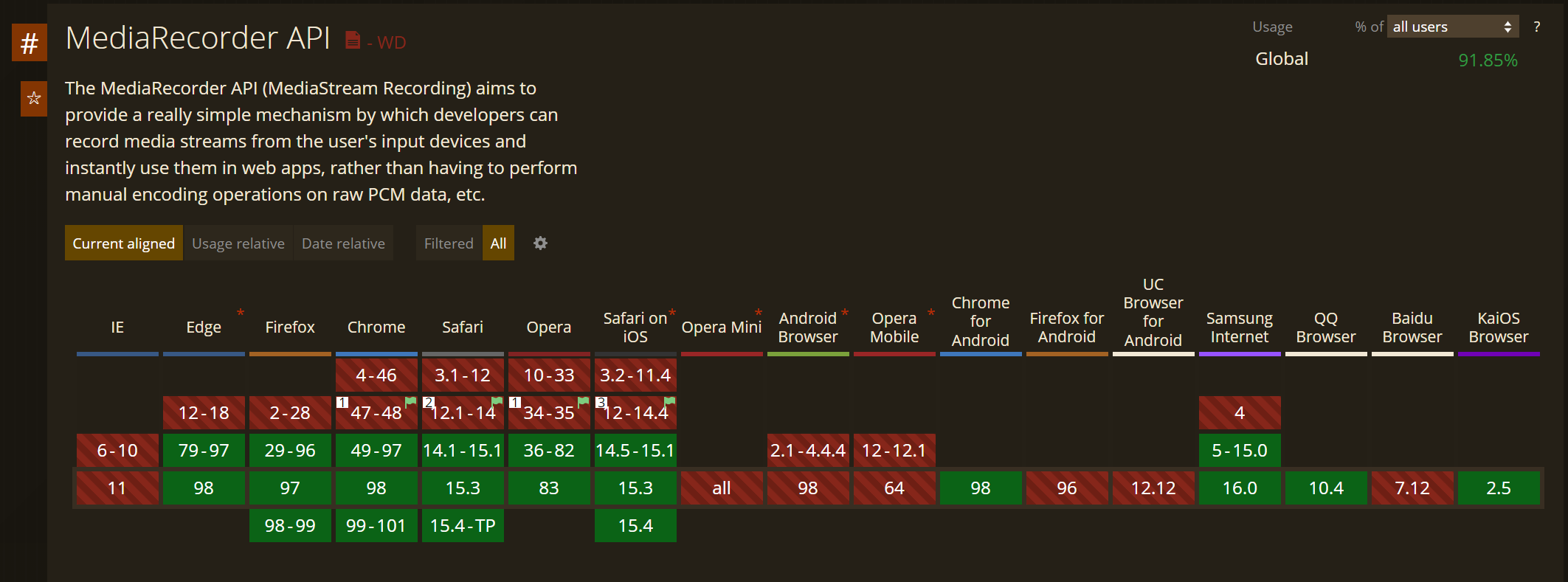Click the question mark help icon
The width and height of the screenshot is (1568, 582).
1536,27
